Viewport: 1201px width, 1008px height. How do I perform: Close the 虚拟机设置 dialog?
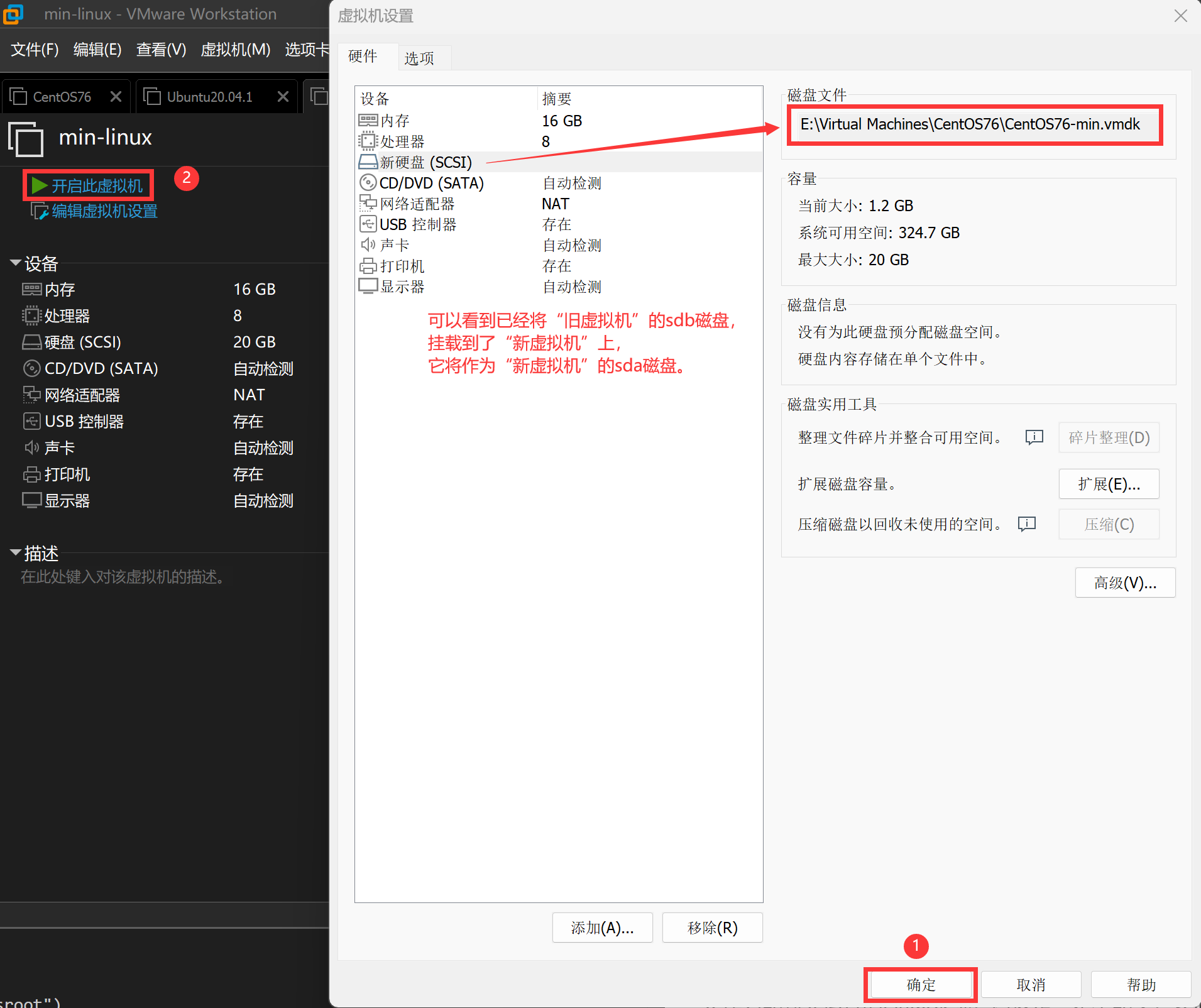pyautogui.click(x=1180, y=16)
